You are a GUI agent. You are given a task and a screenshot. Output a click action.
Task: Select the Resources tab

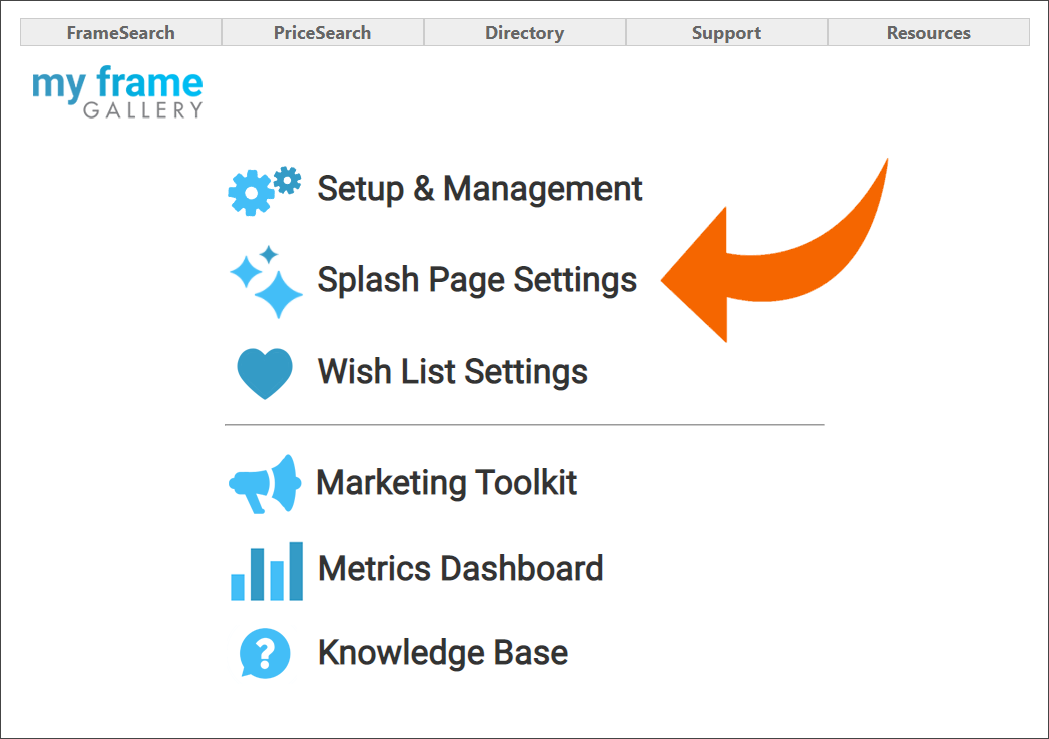click(928, 32)
